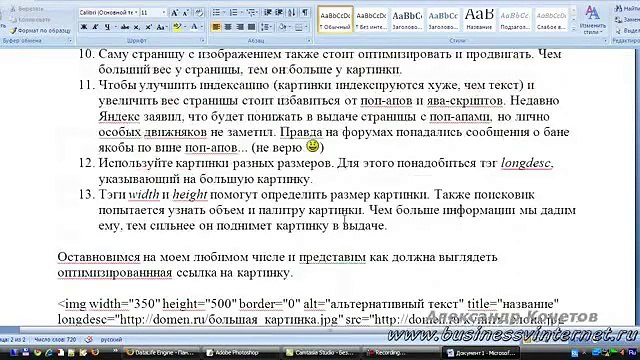Apply the font color (A)
Viewport: 640px width, 360px height.
pyautogui.click(x=194, y=27)
